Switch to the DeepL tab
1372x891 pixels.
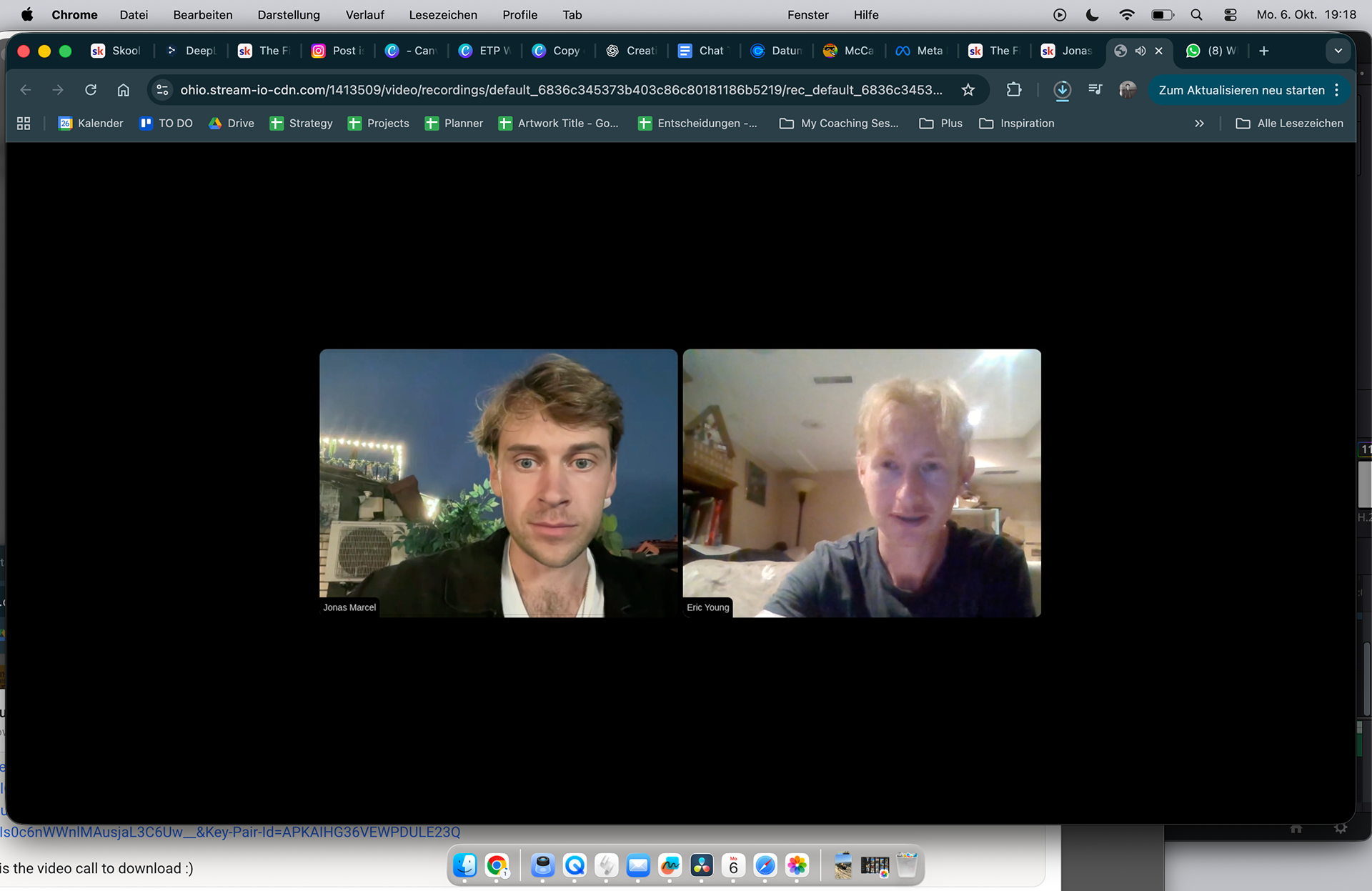pyautogui.click(x=190, y=51)
